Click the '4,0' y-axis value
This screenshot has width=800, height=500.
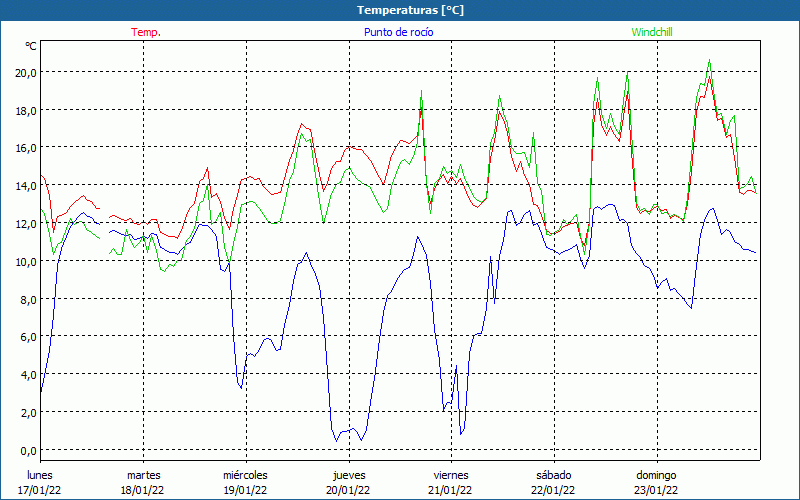click(29, 375)
